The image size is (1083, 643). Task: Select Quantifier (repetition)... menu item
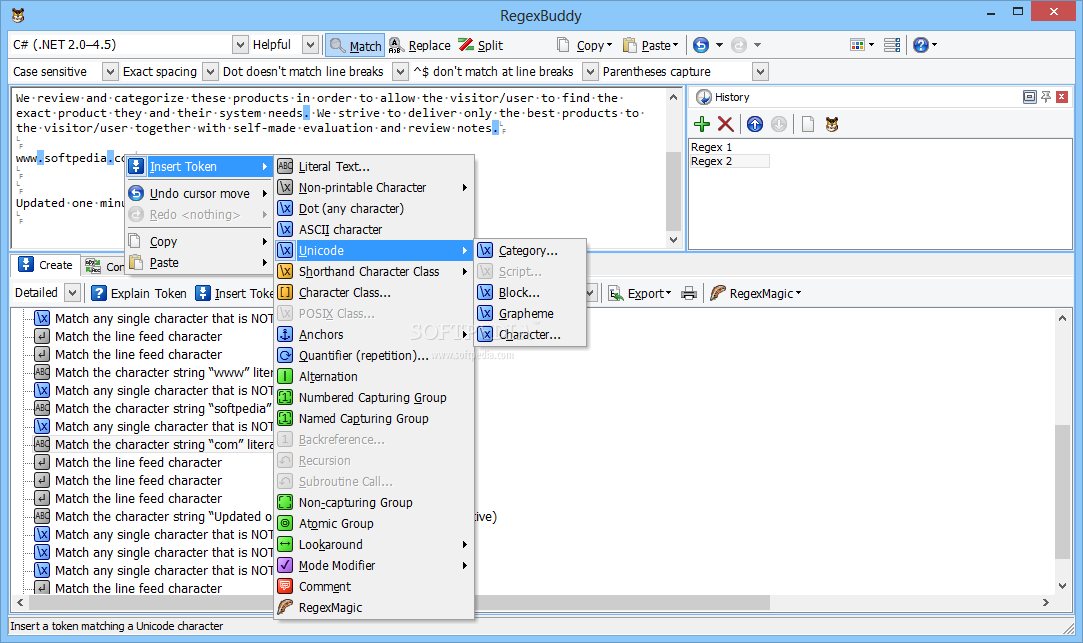point(374,356)
